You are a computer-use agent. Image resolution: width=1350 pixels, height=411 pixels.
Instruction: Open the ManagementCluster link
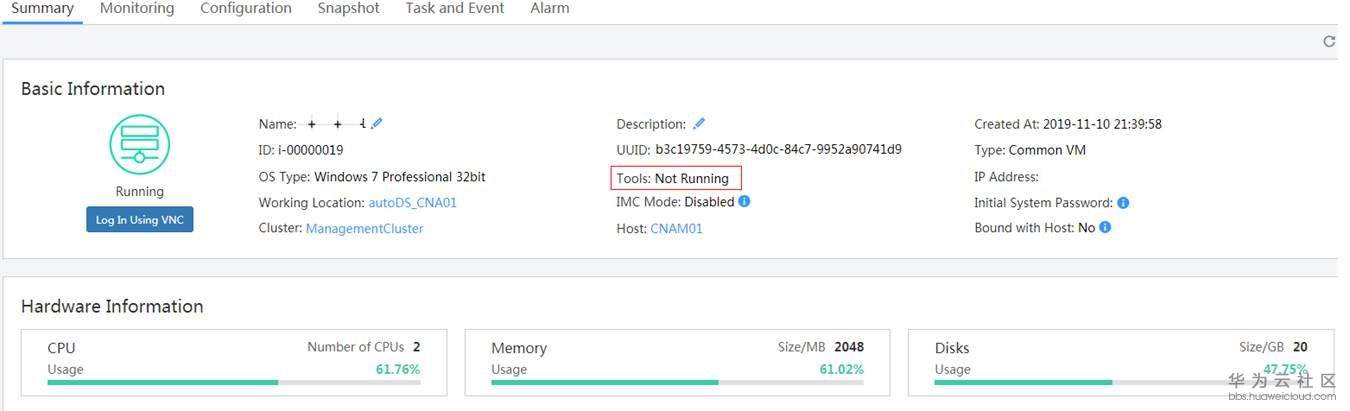(x=364, y=229)
